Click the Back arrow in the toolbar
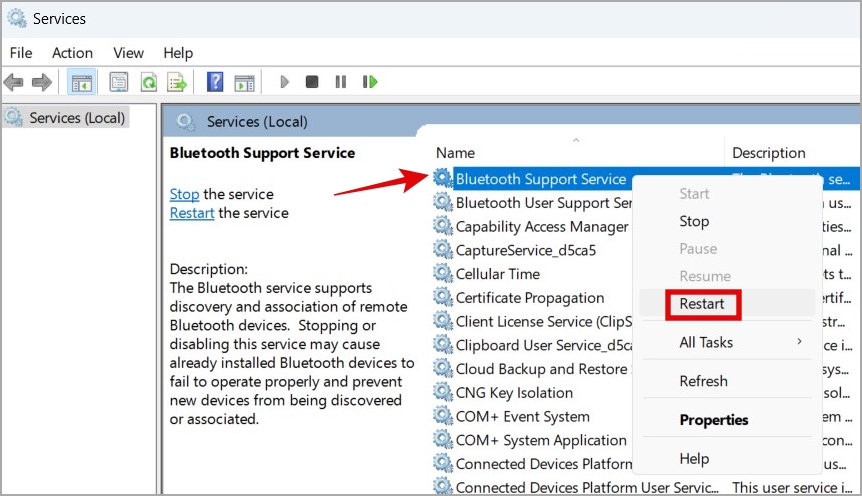This screenshot has width=862, height=496. [x=14, y=82]
